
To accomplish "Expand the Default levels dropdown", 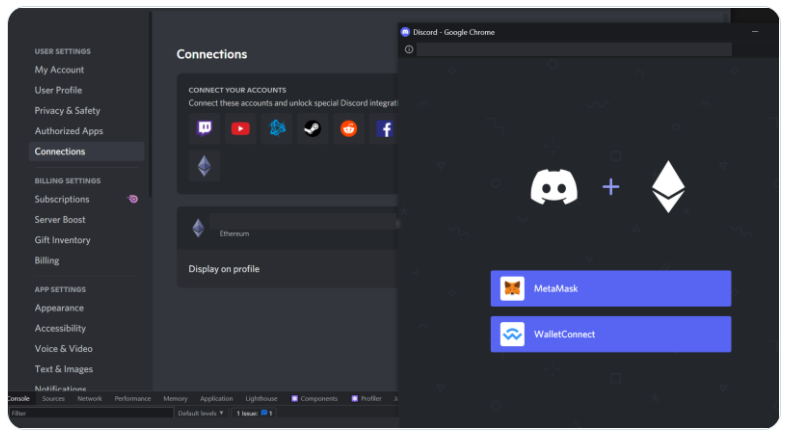I will tap(200, 413).
